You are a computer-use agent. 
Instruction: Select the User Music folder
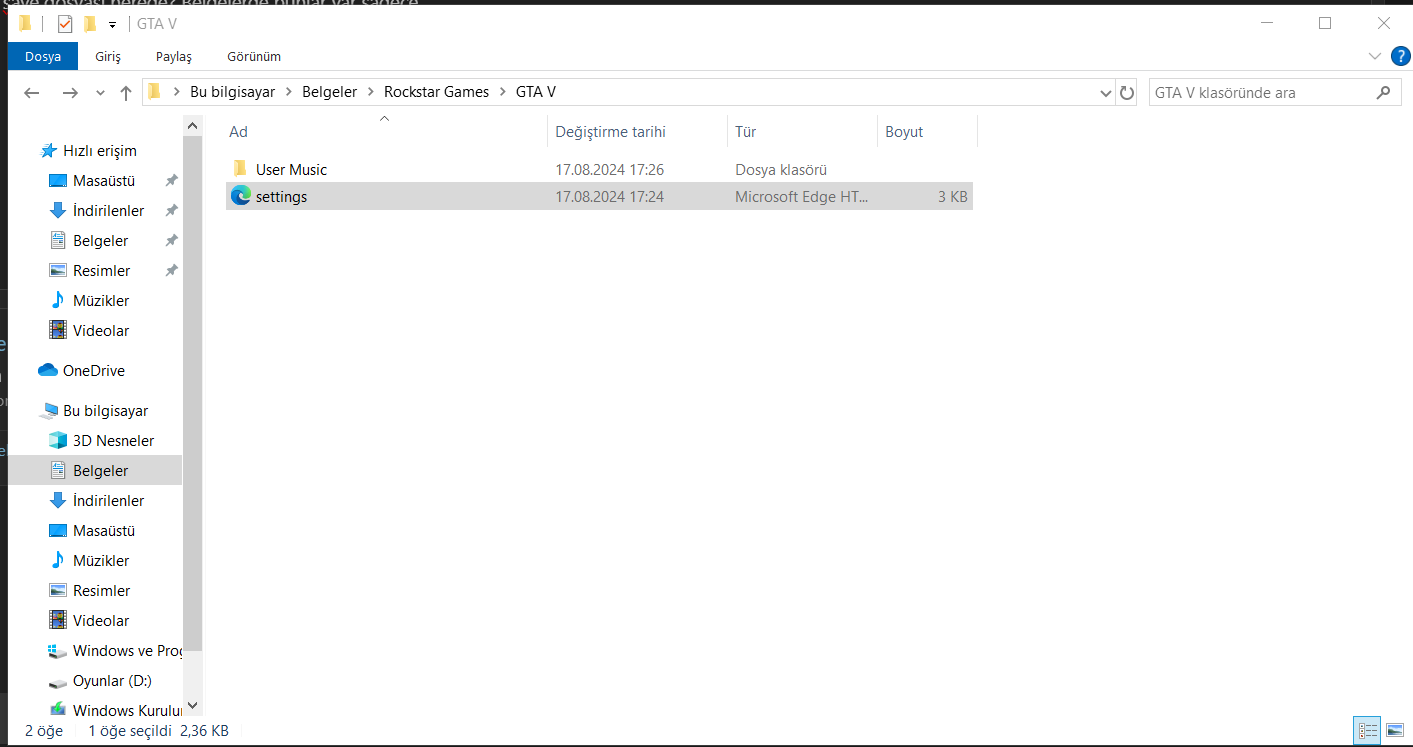(x=599, y=170)
